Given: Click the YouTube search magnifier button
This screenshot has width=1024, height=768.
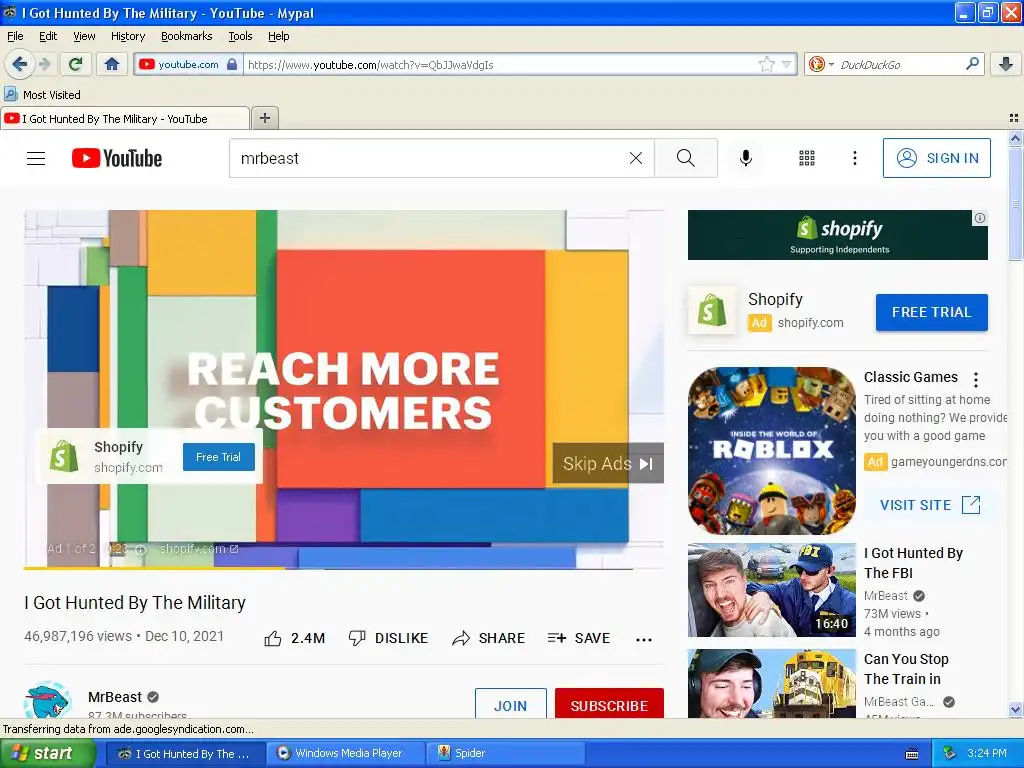Looking at the screenshot, I should pyautogui.click(x=686, y=158).
